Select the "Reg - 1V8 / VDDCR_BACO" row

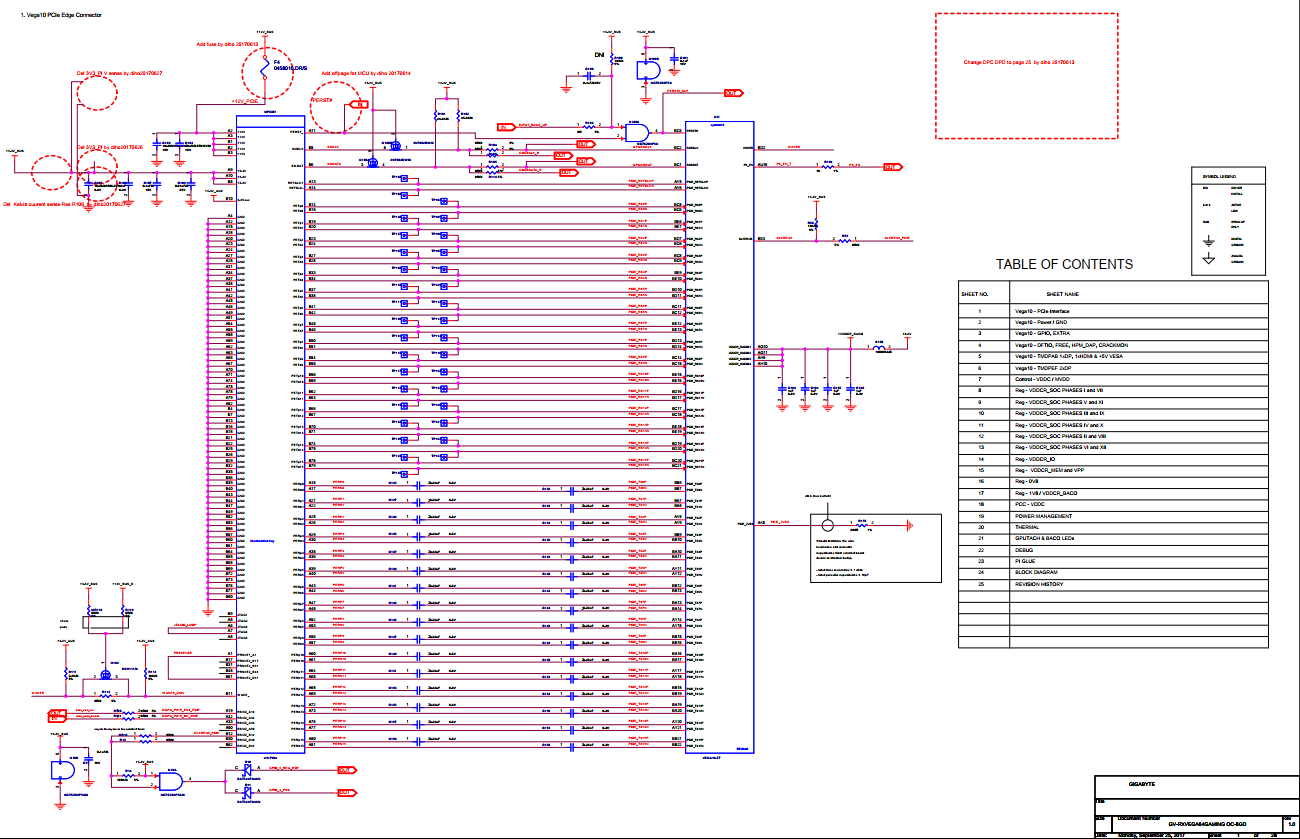coord(1113,494)
